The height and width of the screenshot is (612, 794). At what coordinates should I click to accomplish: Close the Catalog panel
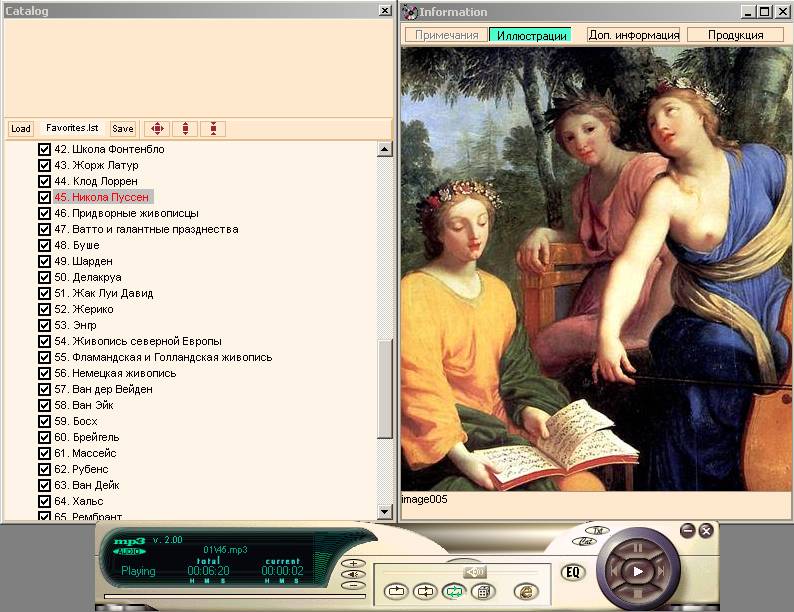point(385,11)
